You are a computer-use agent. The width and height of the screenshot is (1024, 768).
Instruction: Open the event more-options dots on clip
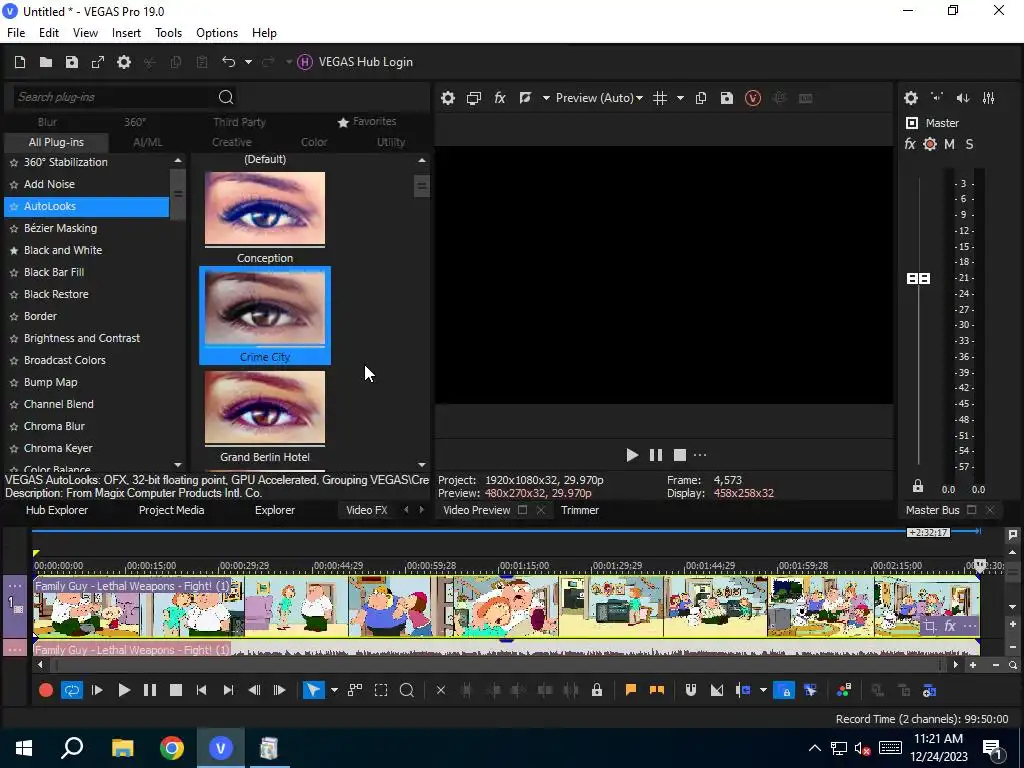click(x=970, y=626)
